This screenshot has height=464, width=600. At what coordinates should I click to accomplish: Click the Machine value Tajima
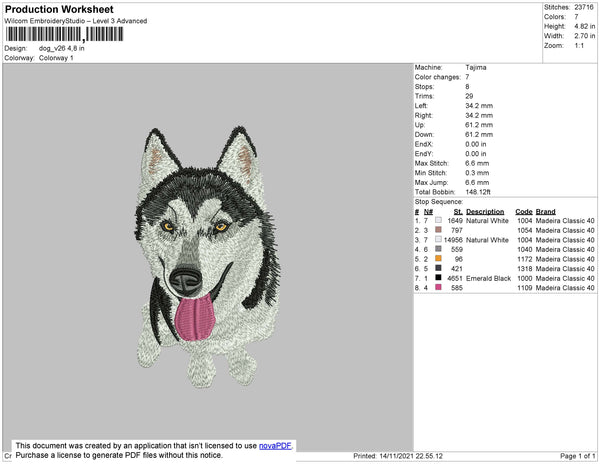coord(476,67)
